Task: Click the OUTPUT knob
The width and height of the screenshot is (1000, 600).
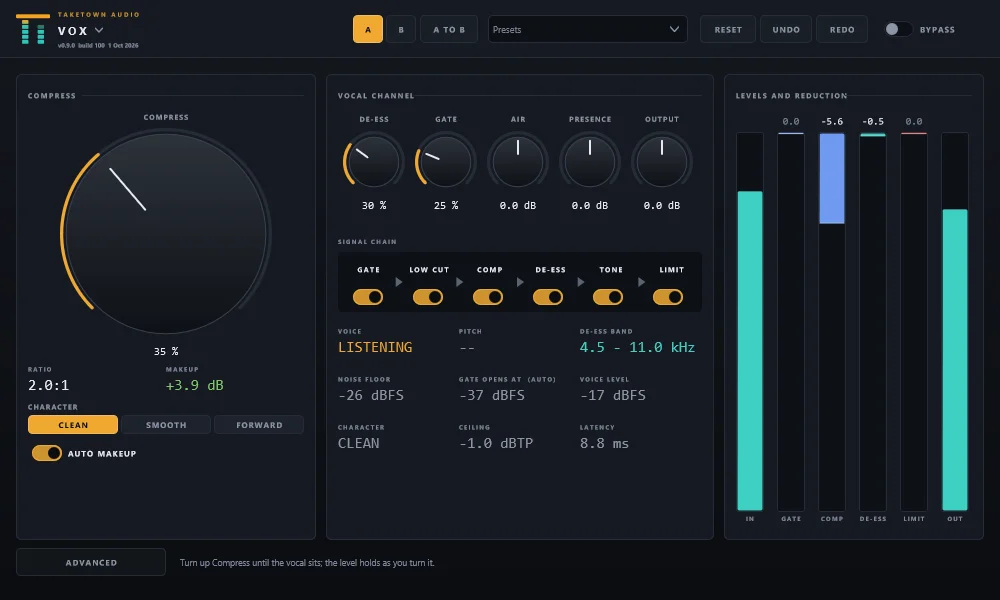Action: pyautogui.click(x=662, y=161)
